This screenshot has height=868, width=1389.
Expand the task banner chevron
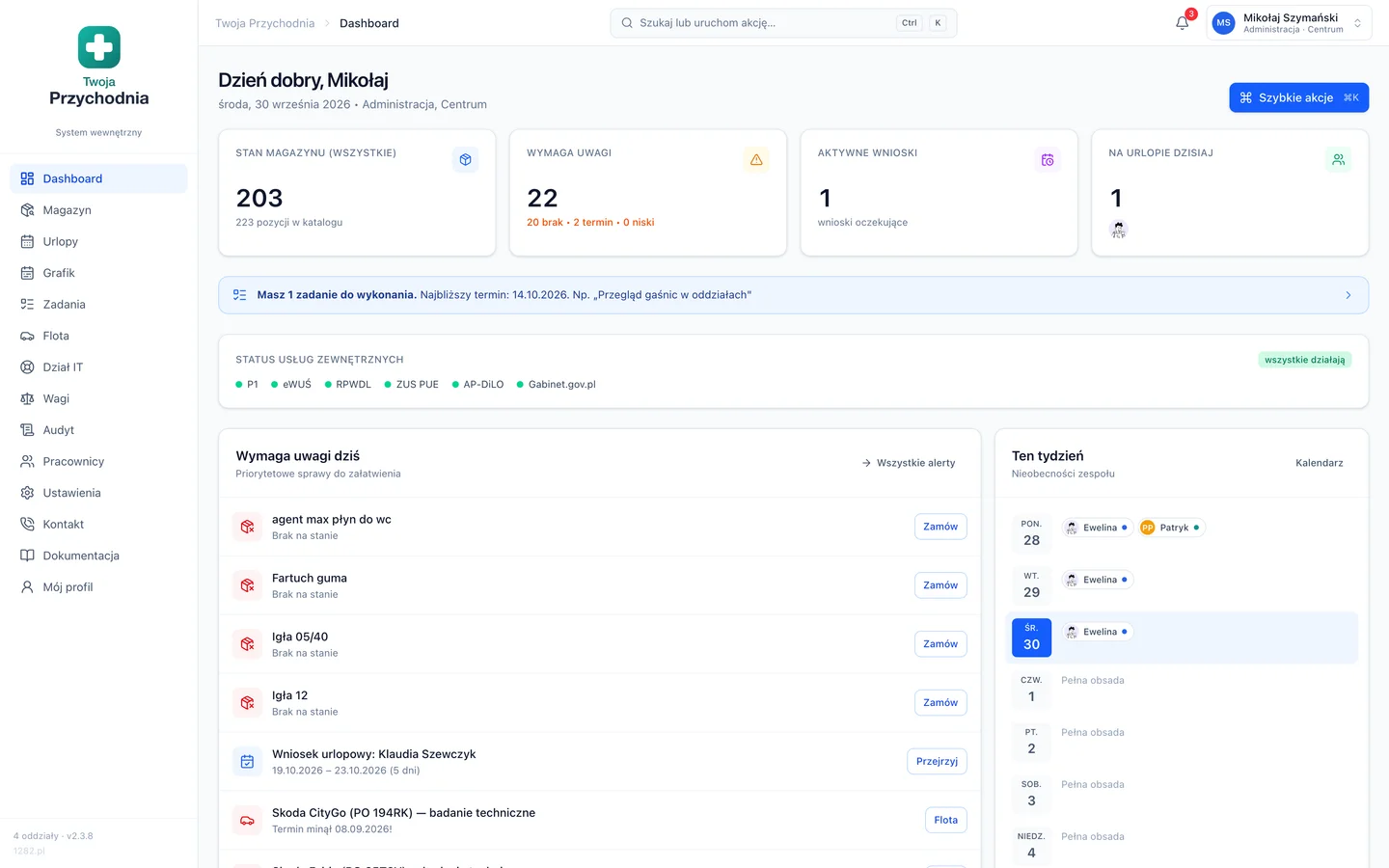[x=1348, y=295]
